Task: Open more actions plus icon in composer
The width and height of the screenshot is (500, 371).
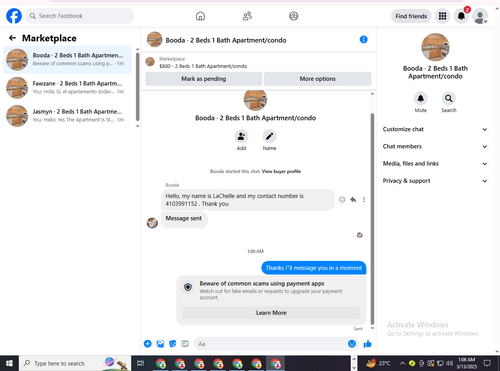Action: [148, 344]
